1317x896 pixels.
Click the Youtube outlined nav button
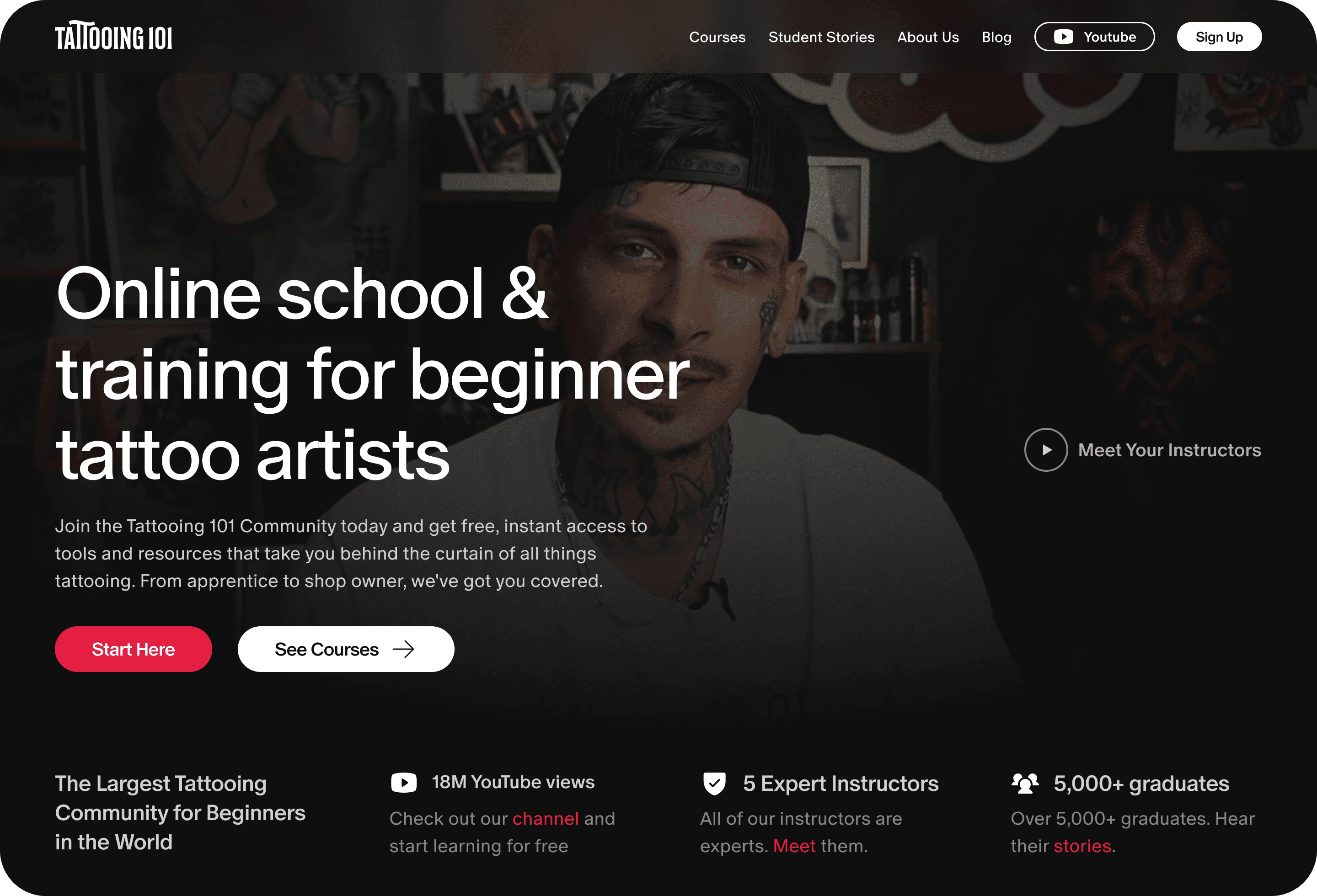1094,37
